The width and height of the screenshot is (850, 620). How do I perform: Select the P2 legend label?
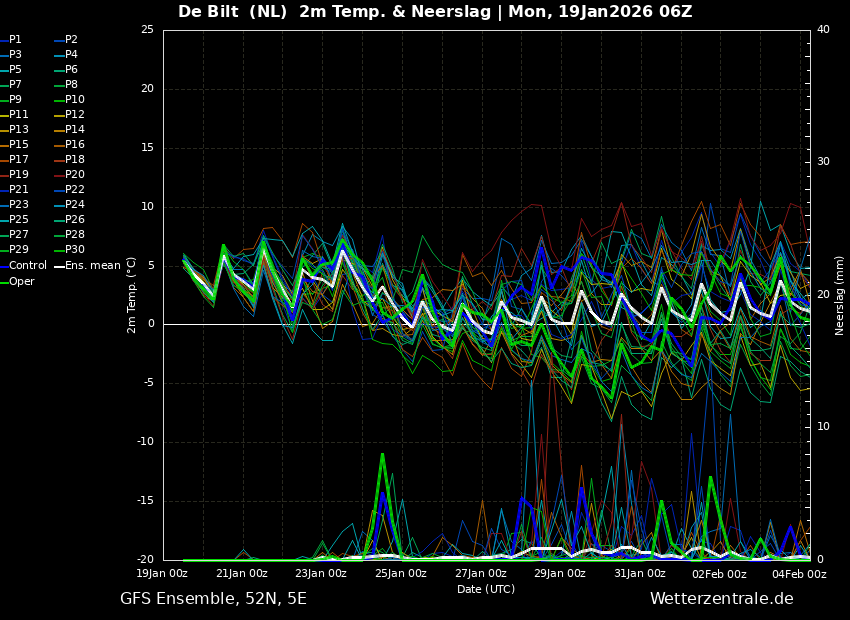[x=71, y=40]
